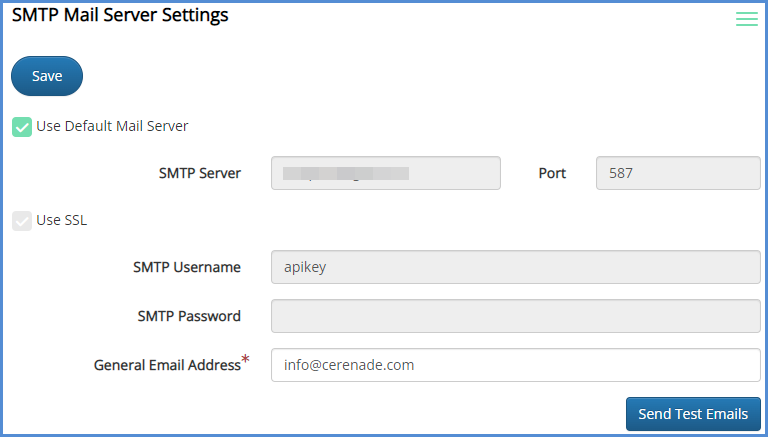Click the blurred server address text
Screen dimensions: 768x437
tap(345, 173)
